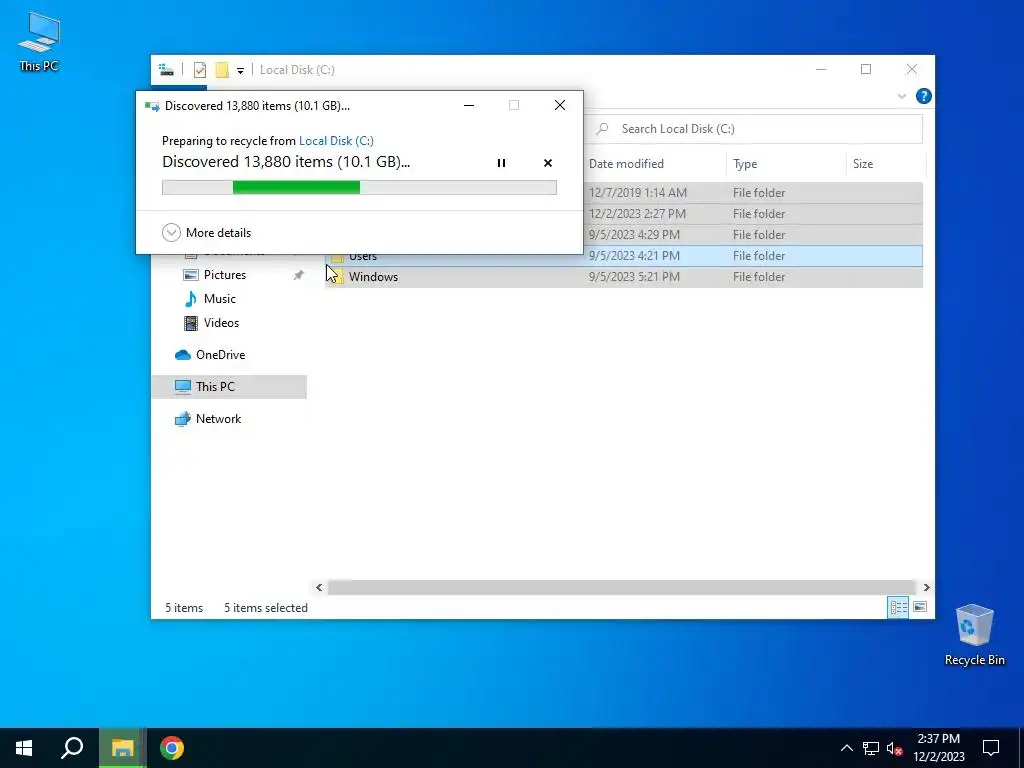Select the Windows folder row
The image size is (1024, 768).
(x=624, y=277)
